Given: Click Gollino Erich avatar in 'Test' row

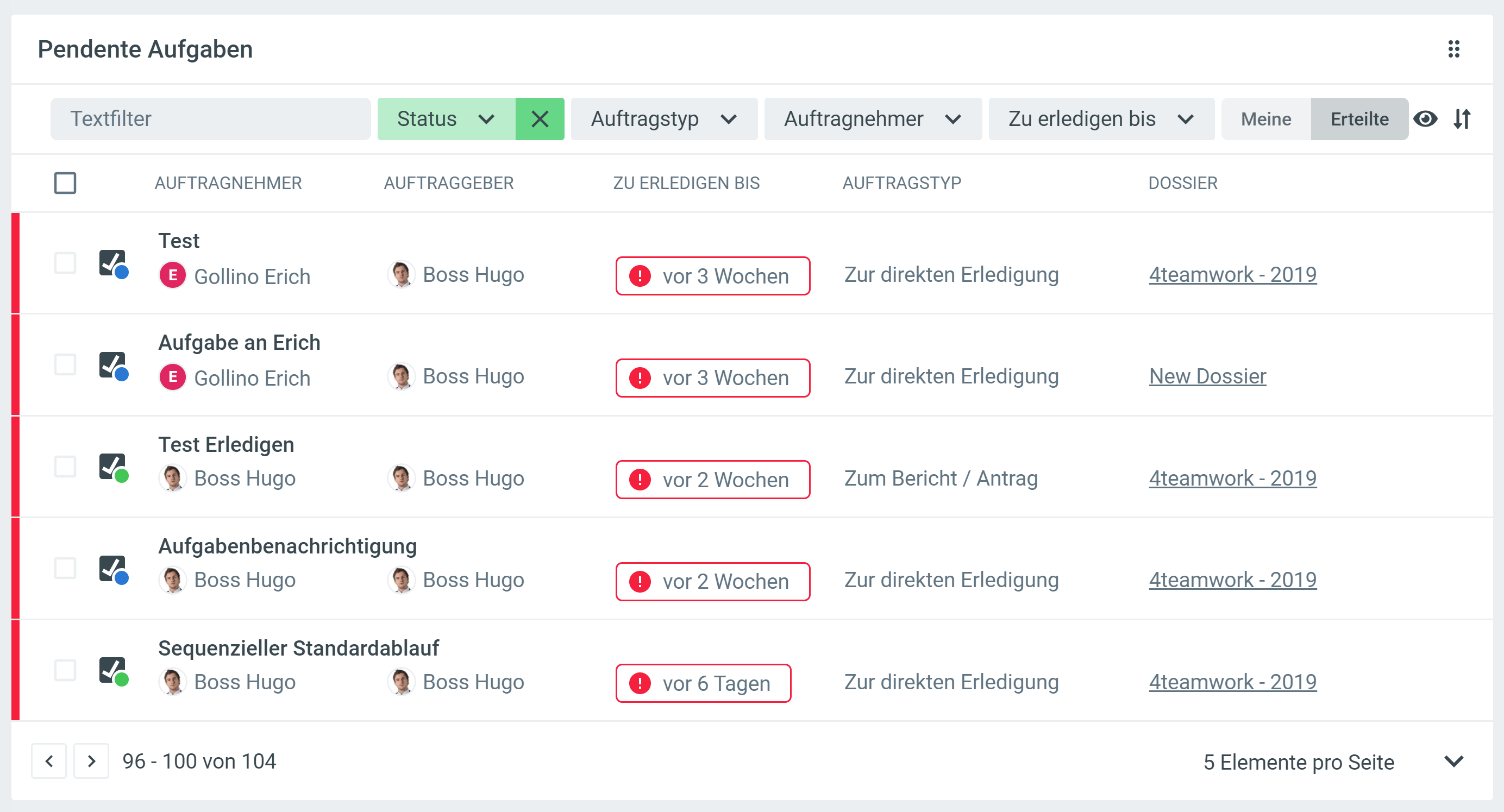Looking at the screenshot, I should (173, 275).
